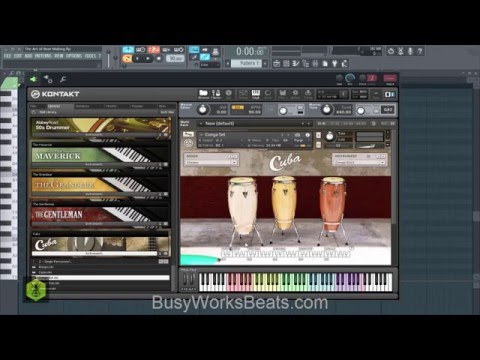Open the FILE menu in FL Studio

pos(7,56)
